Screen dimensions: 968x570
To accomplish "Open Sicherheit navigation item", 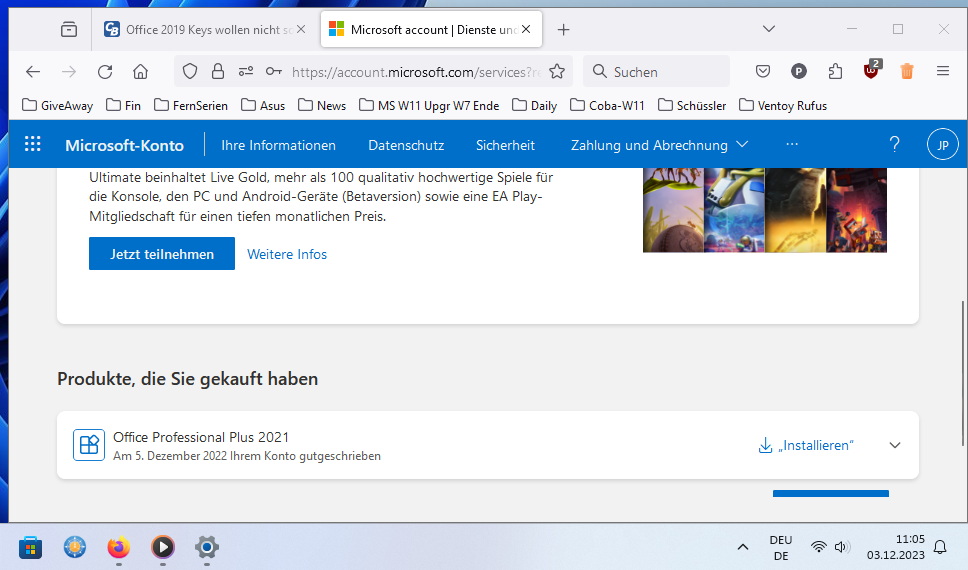I will [505, 145].
